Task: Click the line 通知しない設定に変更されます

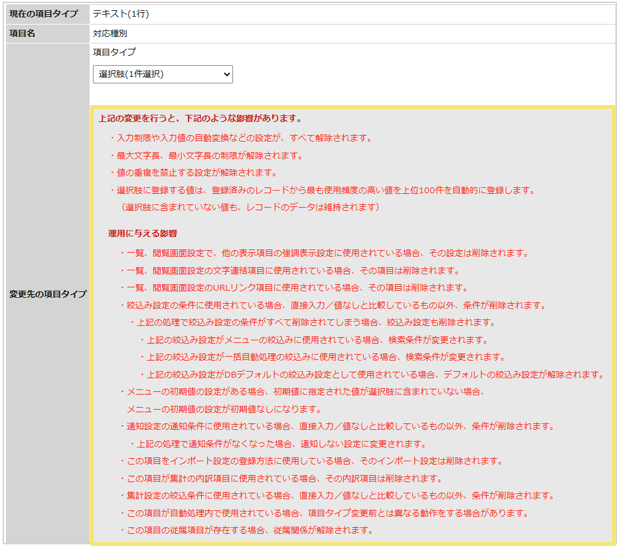Action: click(278, 444)
